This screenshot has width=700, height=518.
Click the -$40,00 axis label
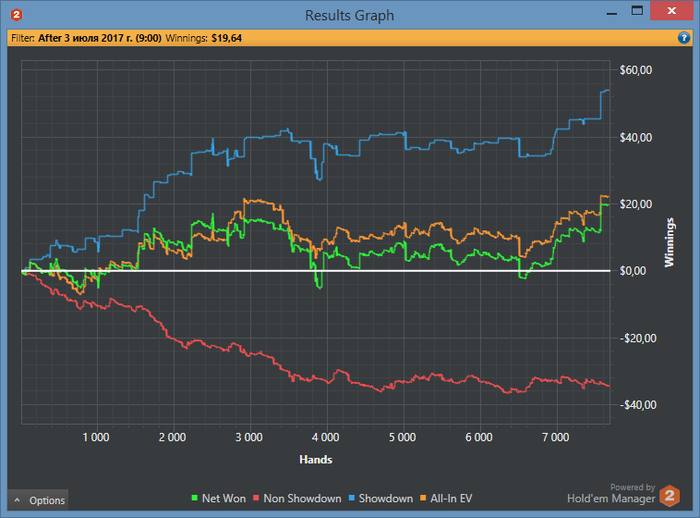pos(638,405)
